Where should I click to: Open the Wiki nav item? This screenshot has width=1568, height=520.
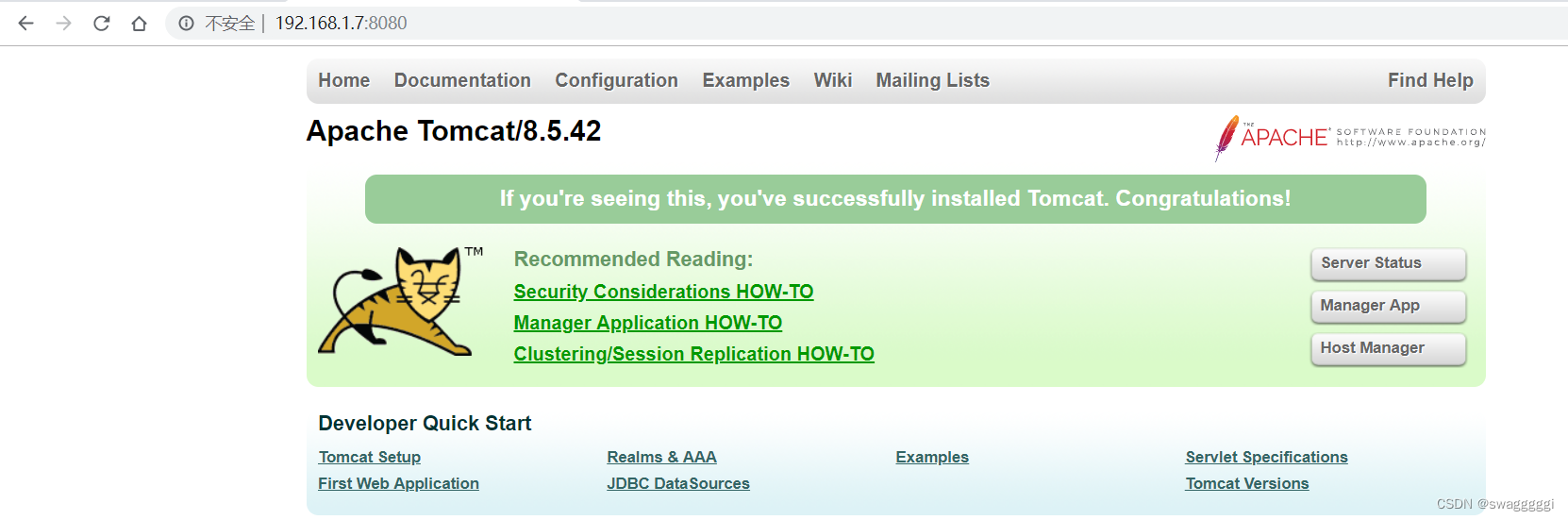tap(833, 81)
